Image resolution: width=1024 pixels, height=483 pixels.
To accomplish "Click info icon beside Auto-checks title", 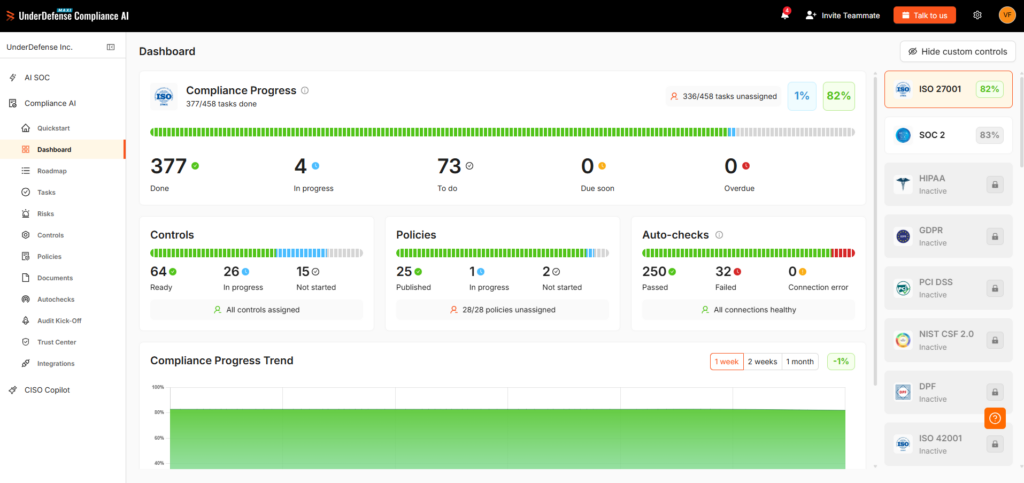I will 719,235.
